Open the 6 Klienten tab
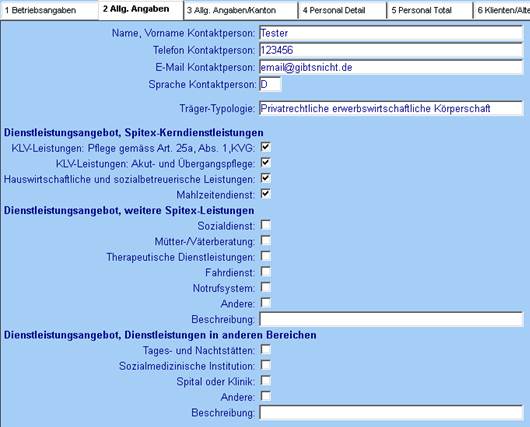 [x=502, y=10]
